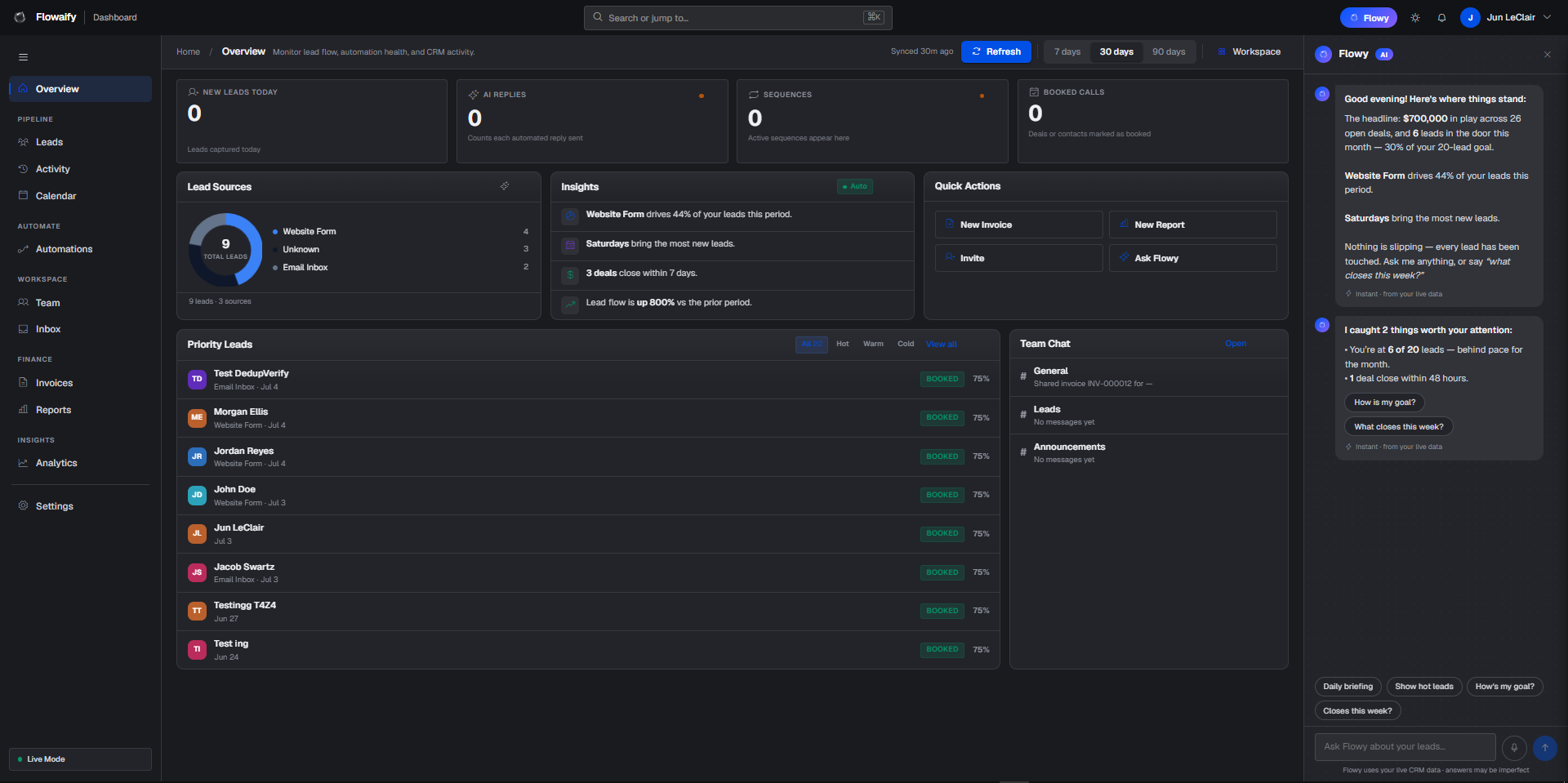This screenshot has height=783, width=1568.
Task: Click the How is my goal? suggestion
Action: [1384, 403]
